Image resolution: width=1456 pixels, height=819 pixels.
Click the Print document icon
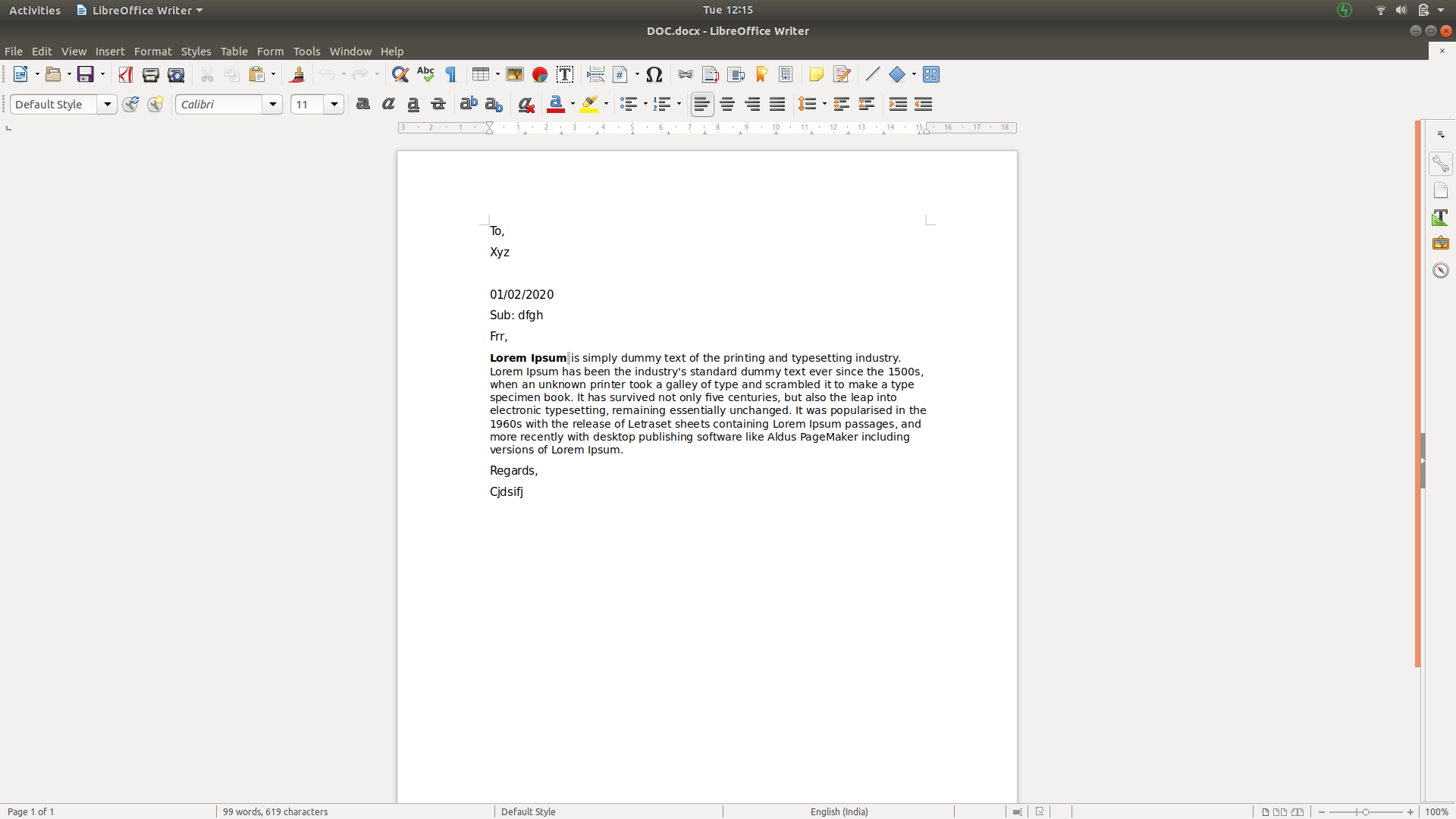click(x=151, y=74)
